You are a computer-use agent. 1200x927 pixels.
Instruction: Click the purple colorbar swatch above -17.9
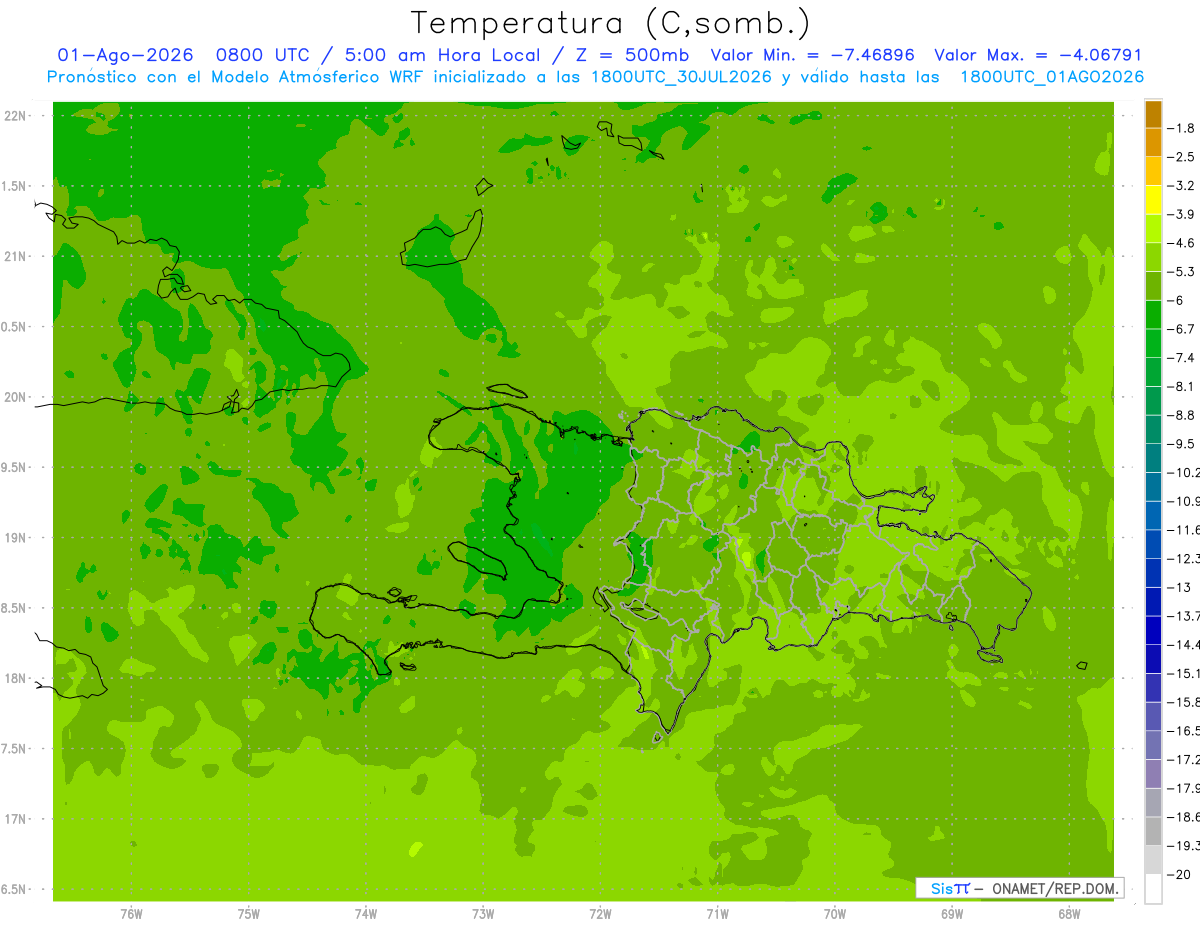1153,774
